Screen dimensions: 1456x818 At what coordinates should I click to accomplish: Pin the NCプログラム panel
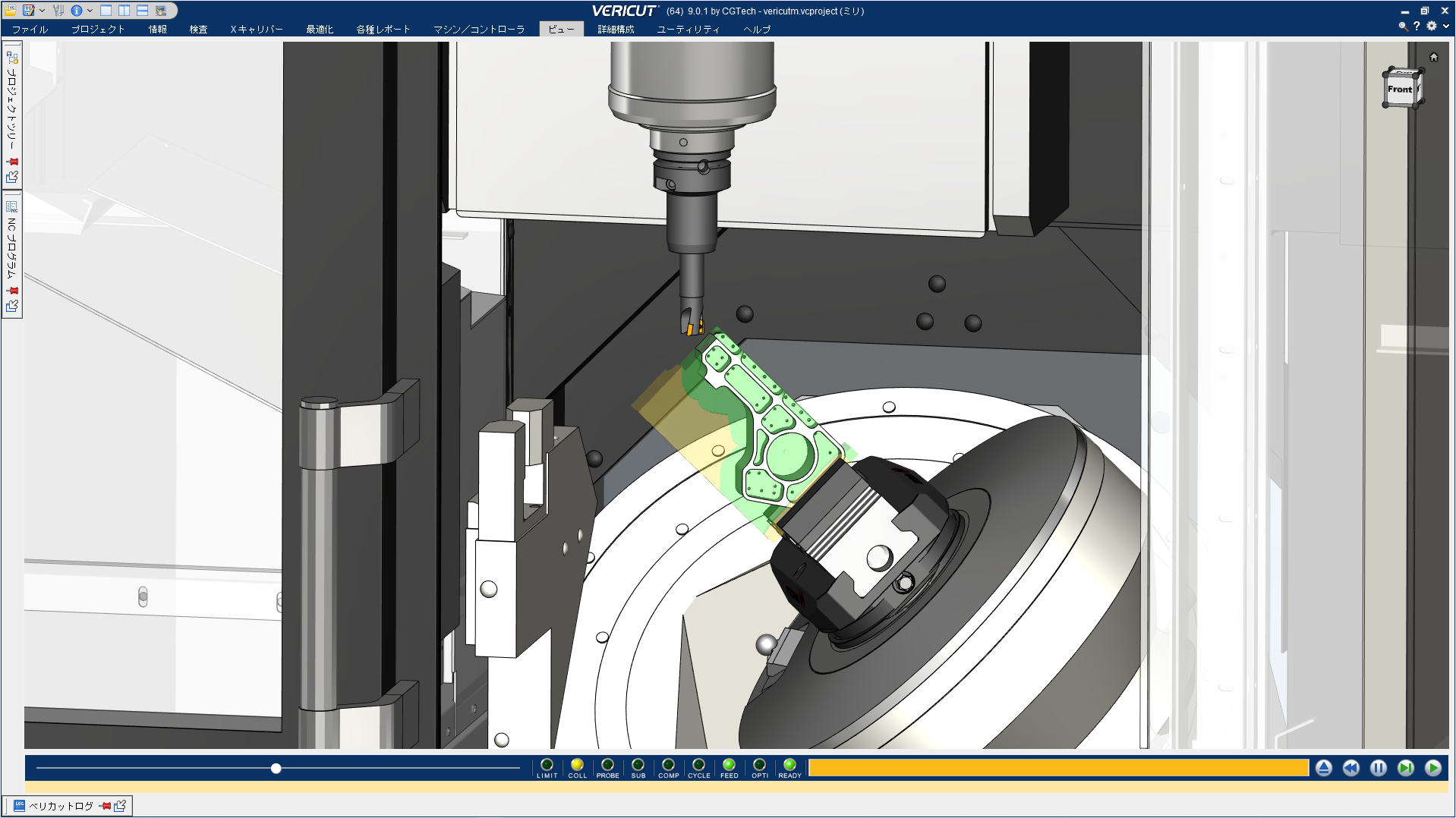(x=12, y=291)
